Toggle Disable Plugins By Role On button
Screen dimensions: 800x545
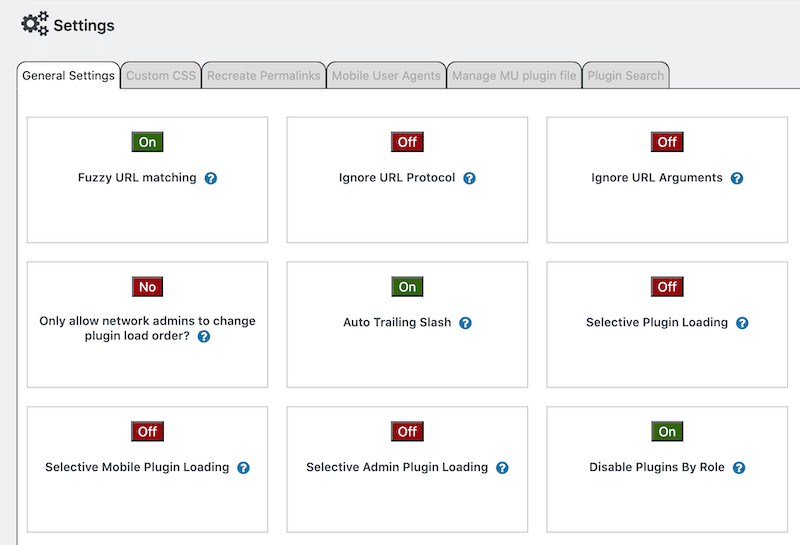(x=667, y=432)
